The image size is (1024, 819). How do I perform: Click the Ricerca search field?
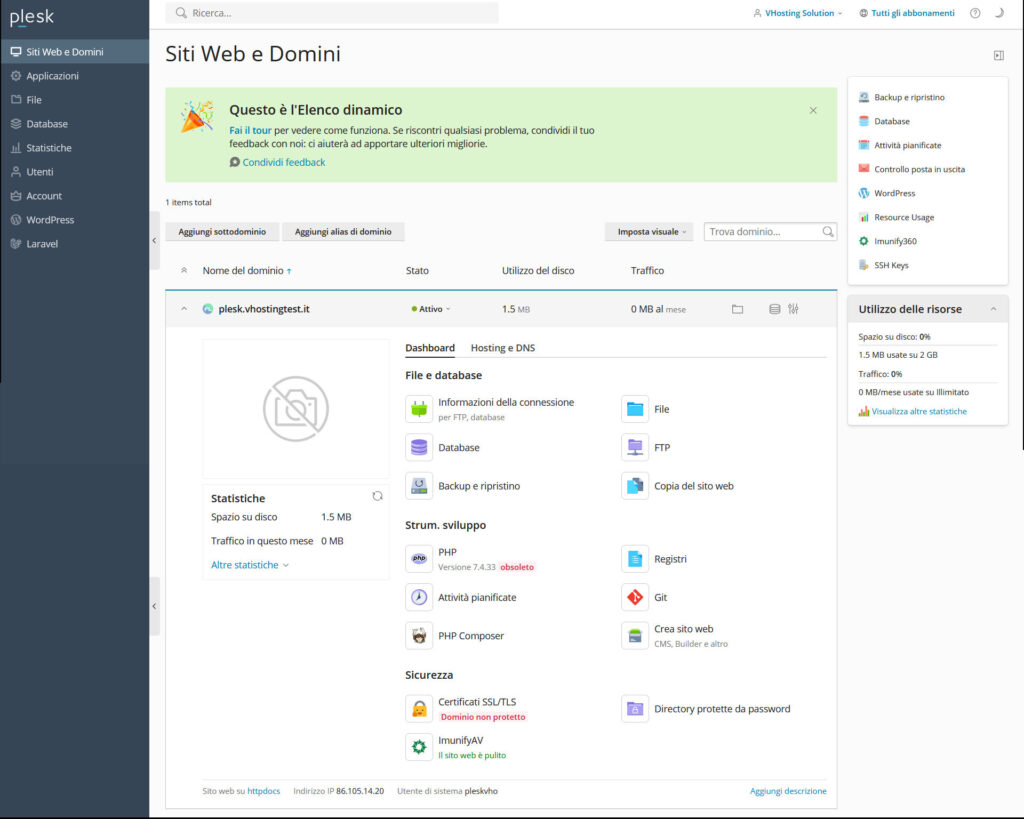point(332,13)
